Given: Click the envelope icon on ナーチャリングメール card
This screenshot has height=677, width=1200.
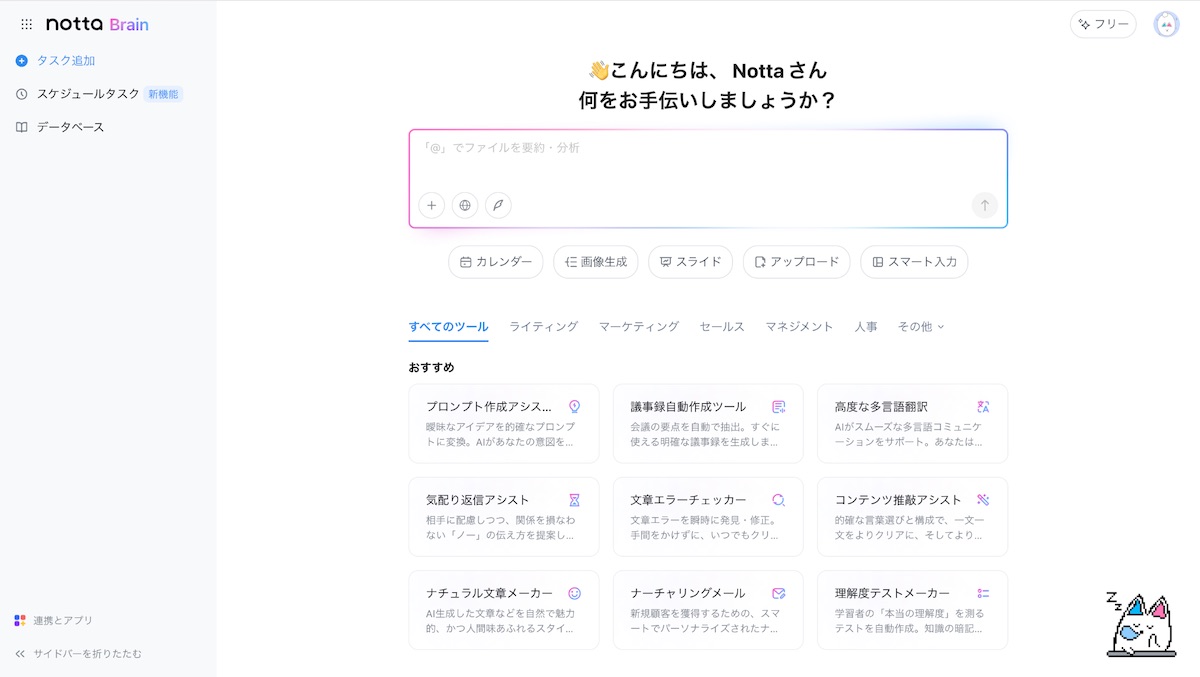Looking at the screenshot, I should tap(778, 593).
